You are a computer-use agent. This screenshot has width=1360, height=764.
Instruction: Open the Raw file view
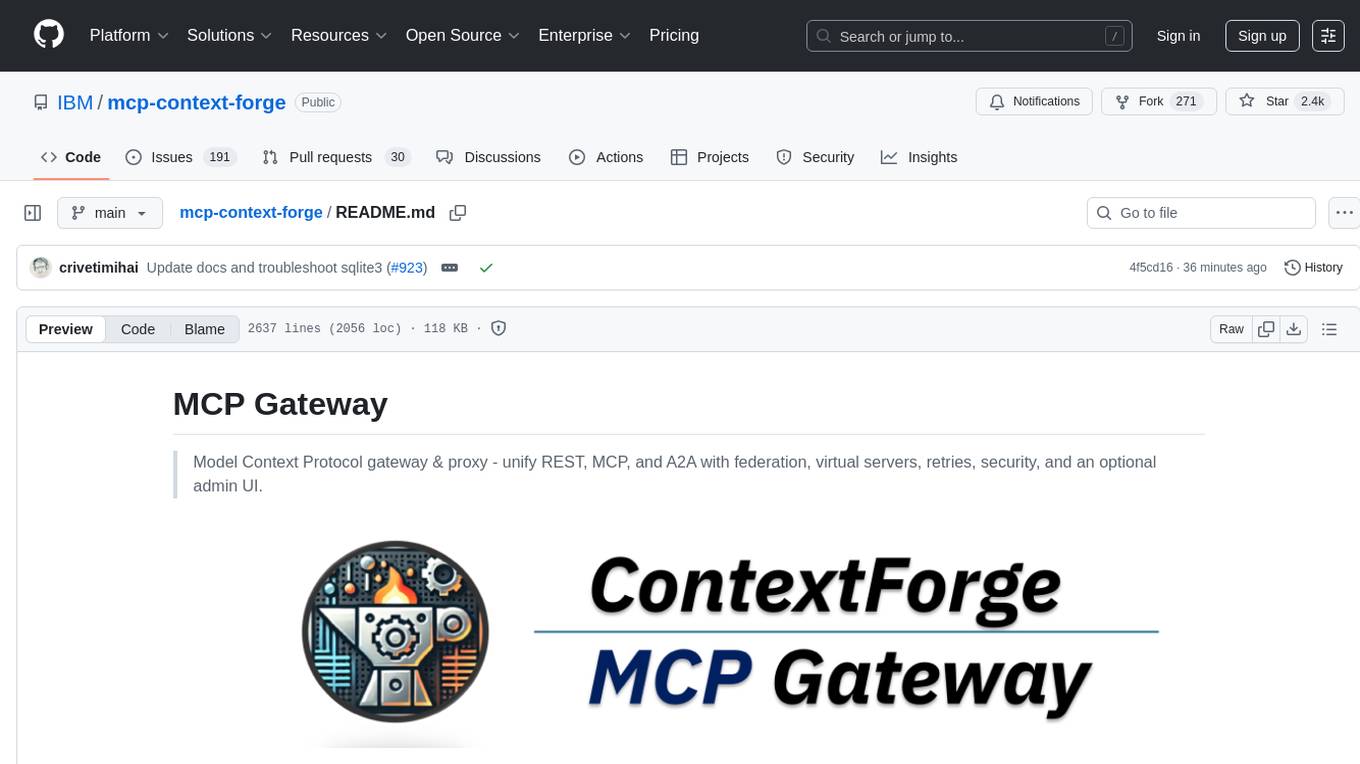pyautogui.click(x=1231, y=329)
